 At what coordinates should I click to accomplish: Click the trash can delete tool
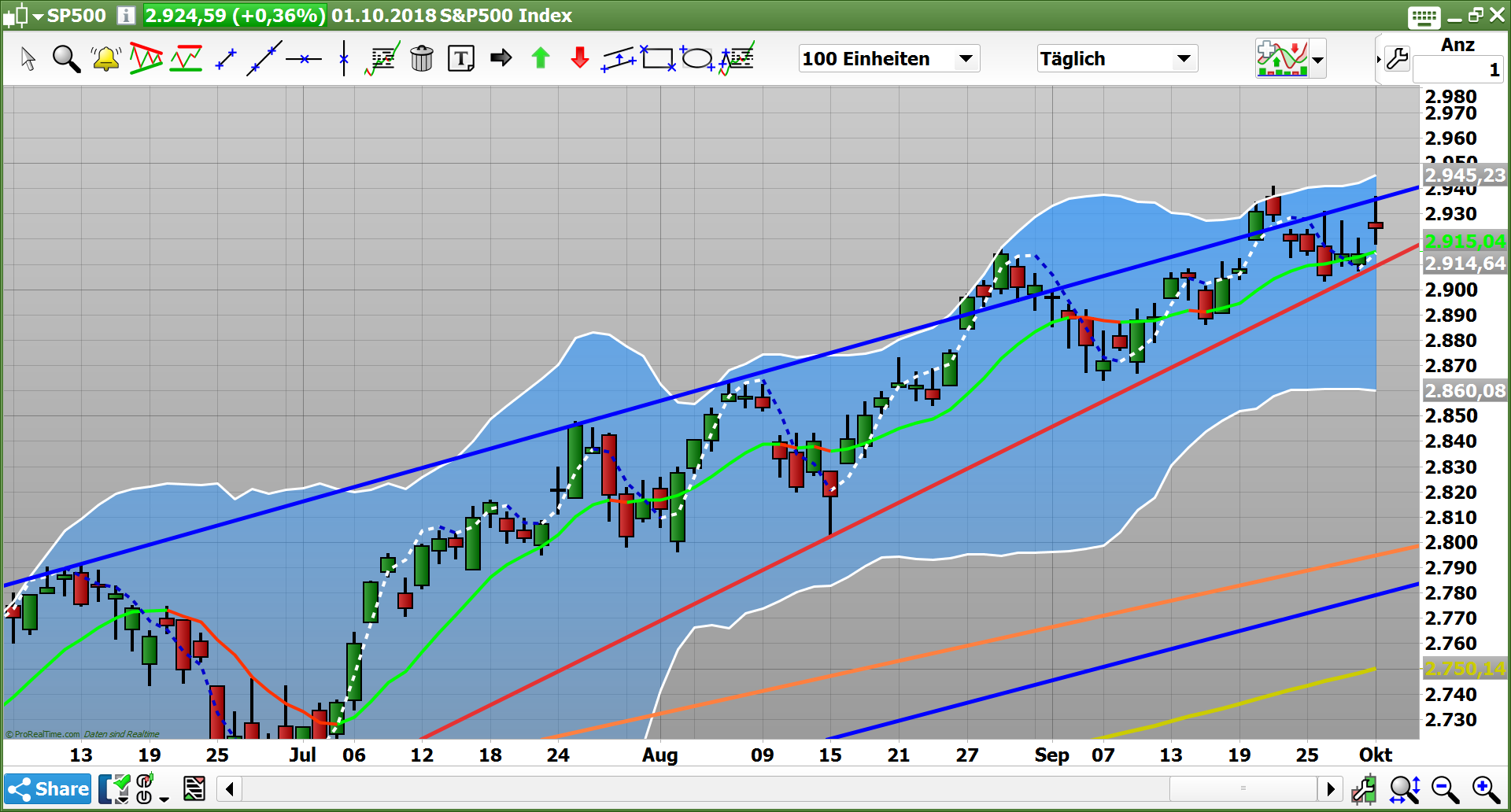[422, 59]
